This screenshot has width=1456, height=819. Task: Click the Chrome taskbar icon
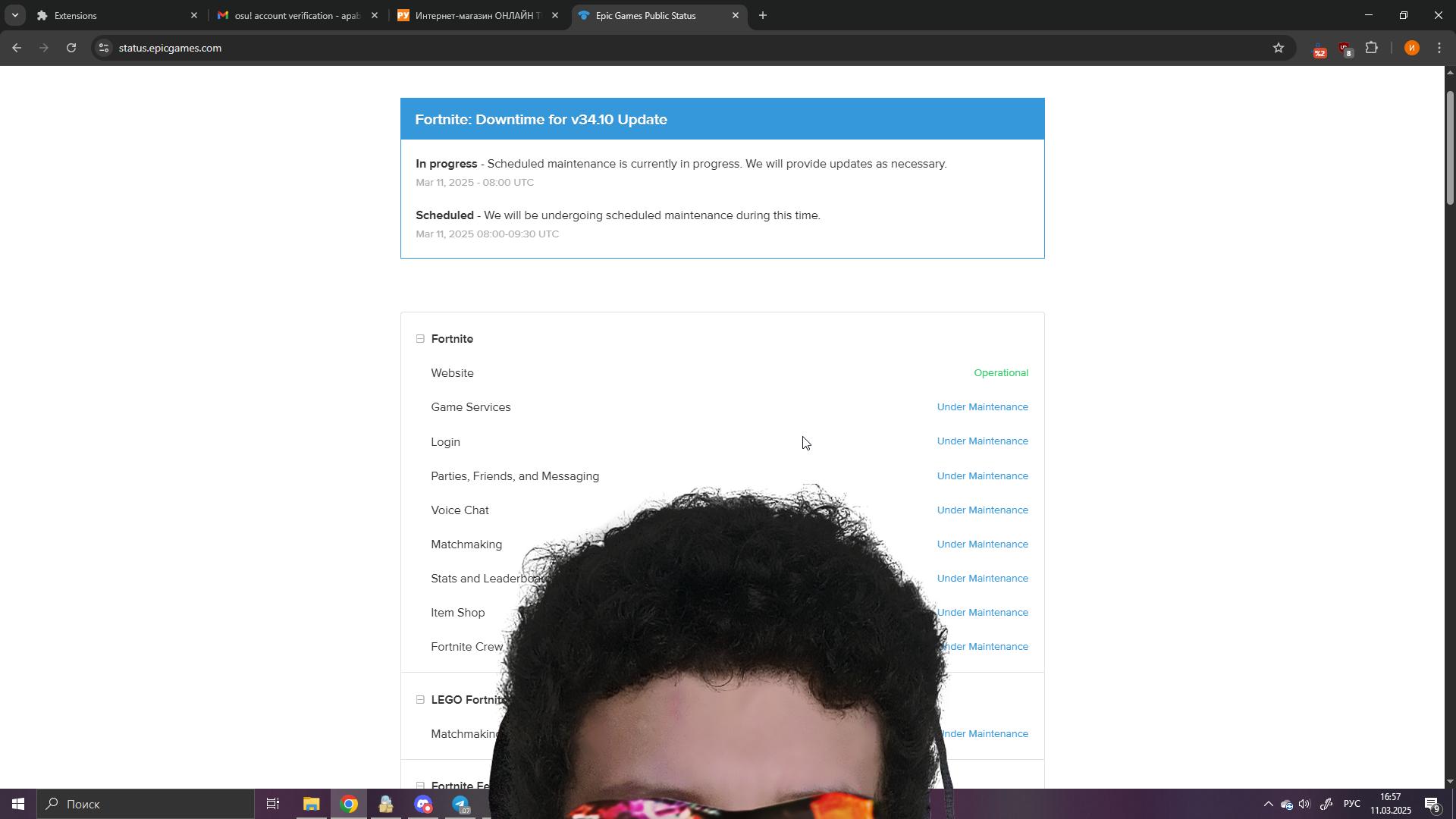click(x=349, y=804)
